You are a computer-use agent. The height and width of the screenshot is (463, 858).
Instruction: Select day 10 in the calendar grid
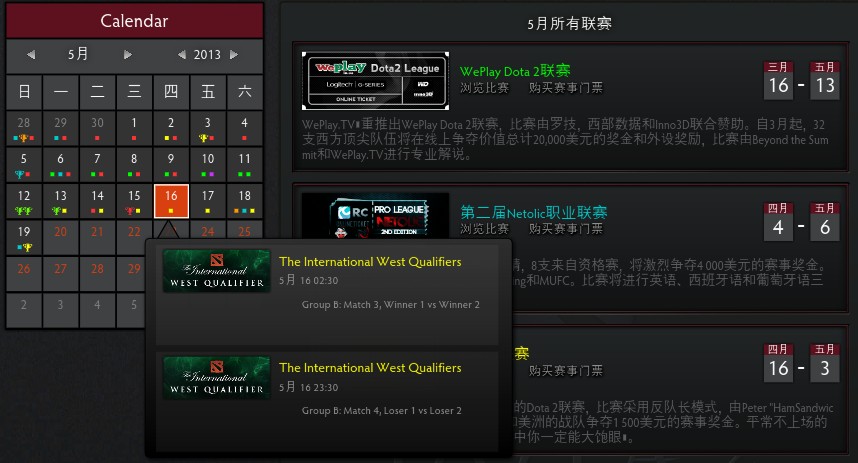pos(208,165)
